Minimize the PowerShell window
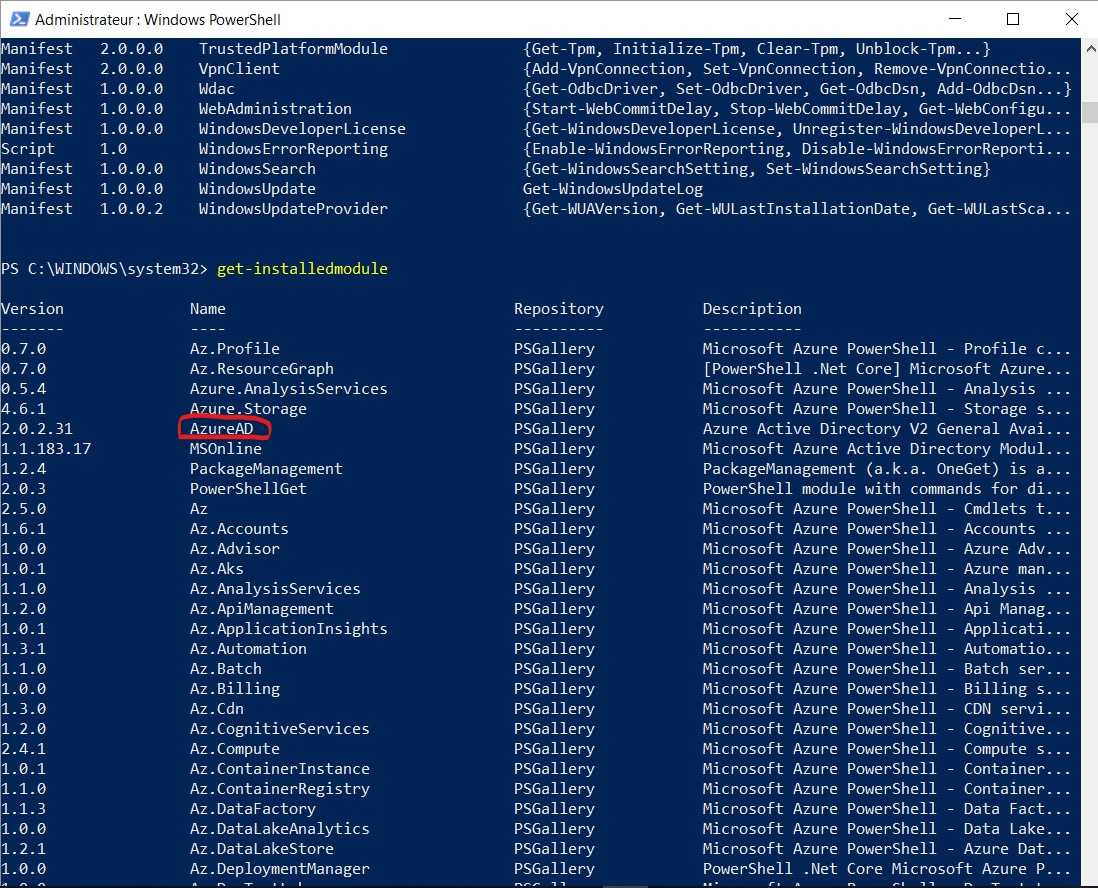This screenshot has height=888, width=1098. [x=954, y=19]
